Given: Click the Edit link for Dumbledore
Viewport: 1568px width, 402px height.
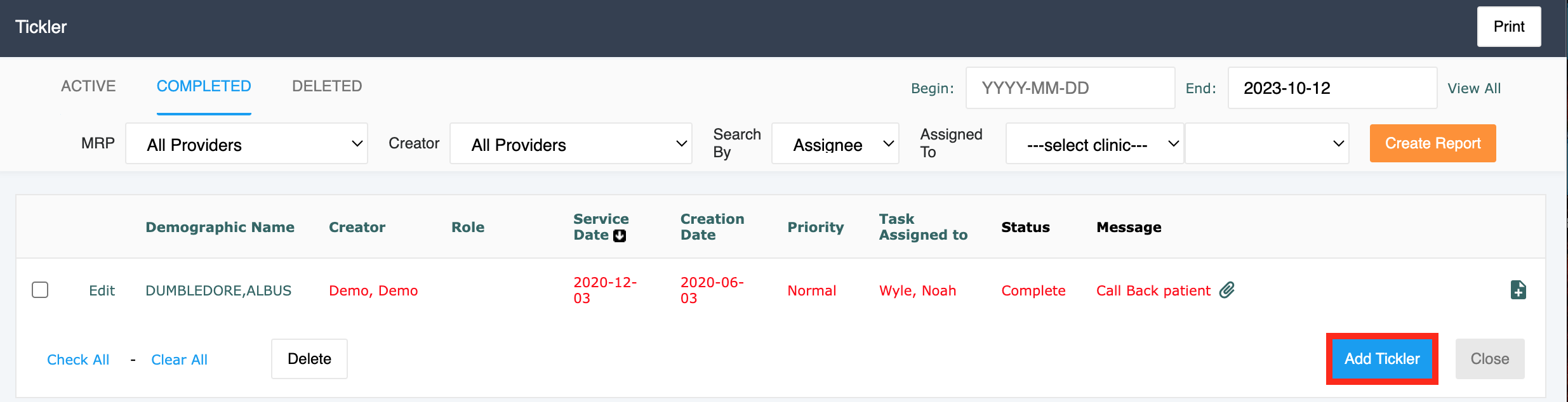Looking at the screenshot, I should [x=102, y=290].
